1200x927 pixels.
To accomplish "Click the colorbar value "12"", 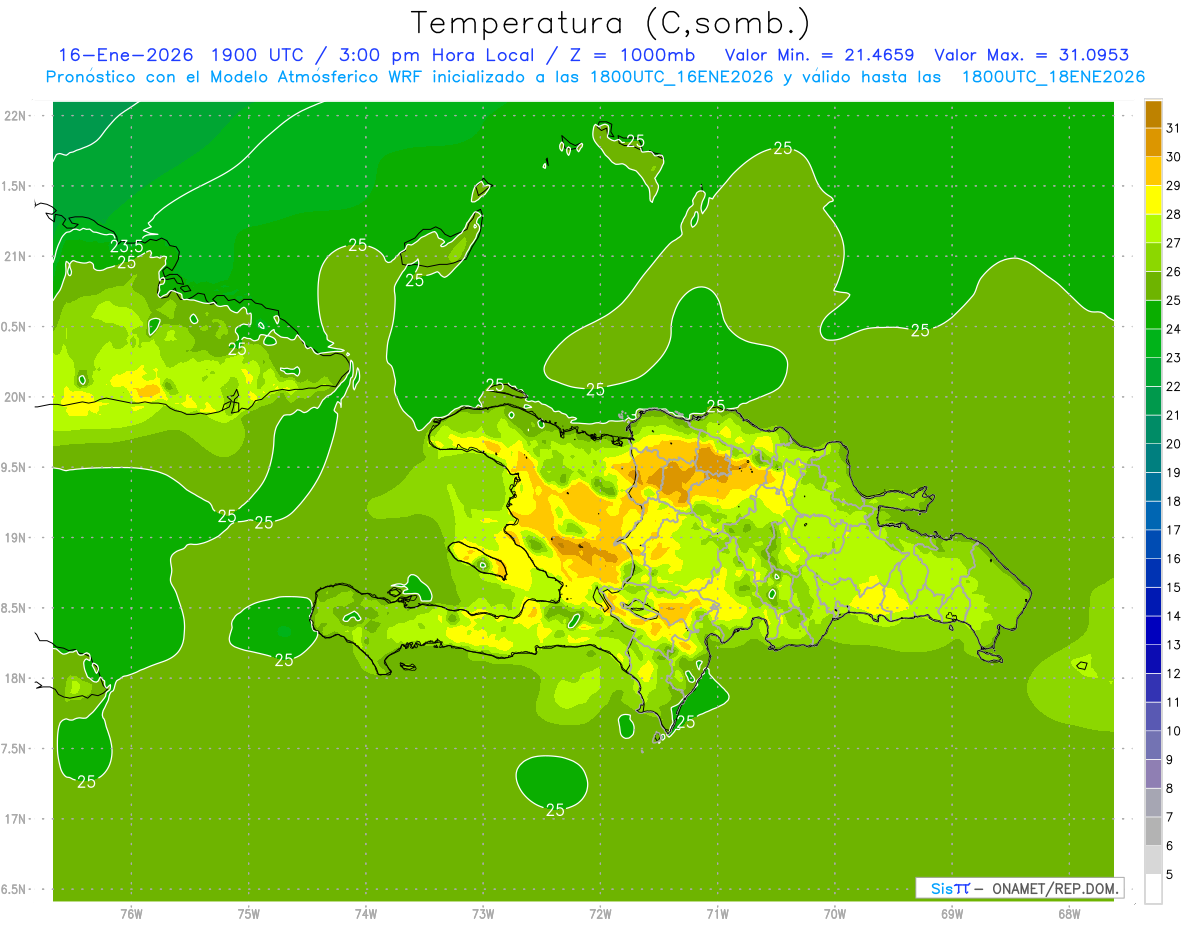I will (x=1174, y=674).
